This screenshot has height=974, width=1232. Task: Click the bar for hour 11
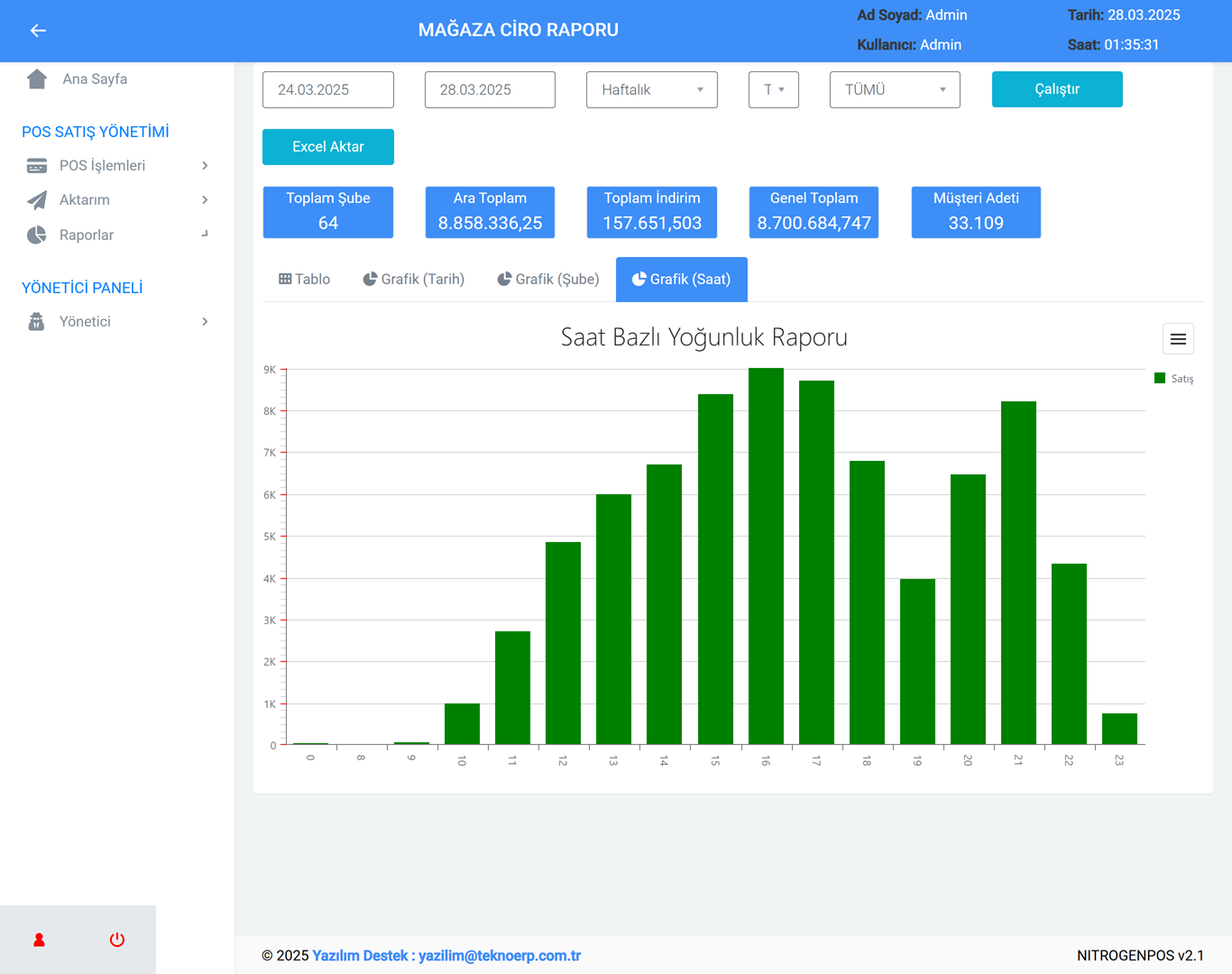coord(512,688)
